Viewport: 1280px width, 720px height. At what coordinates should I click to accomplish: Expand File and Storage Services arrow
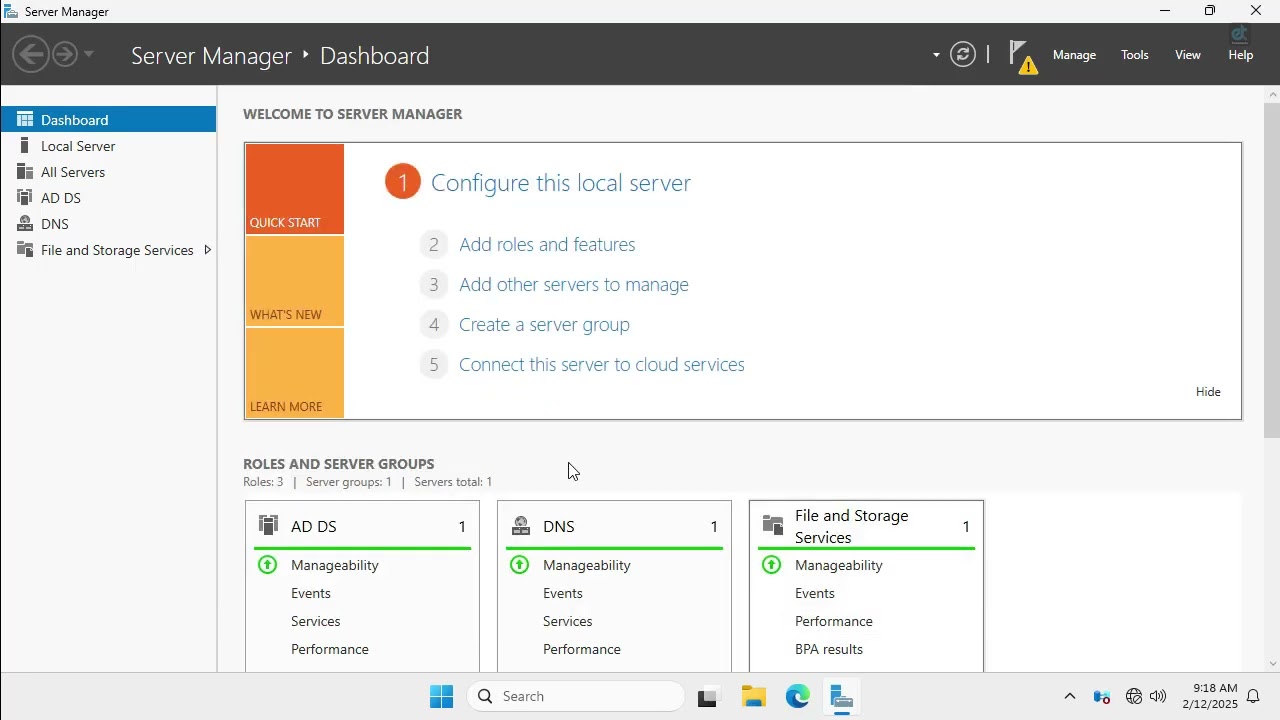(207, 250)
